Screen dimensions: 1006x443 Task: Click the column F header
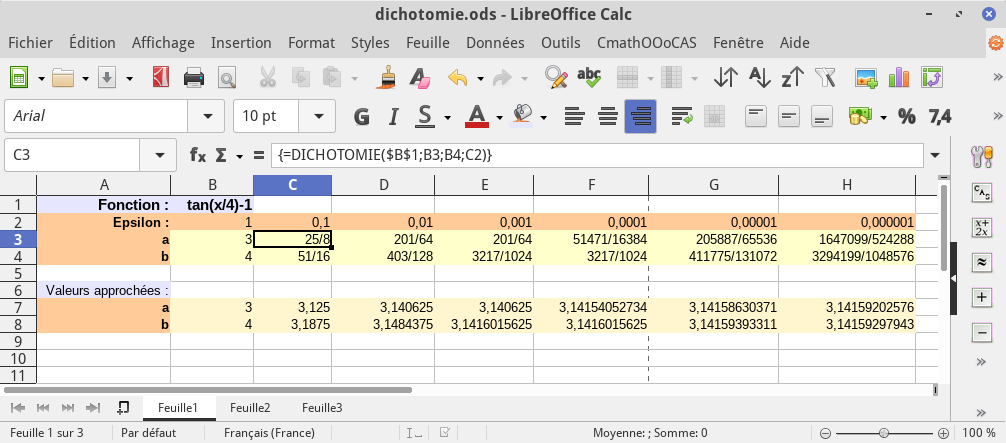pos(592,184)
